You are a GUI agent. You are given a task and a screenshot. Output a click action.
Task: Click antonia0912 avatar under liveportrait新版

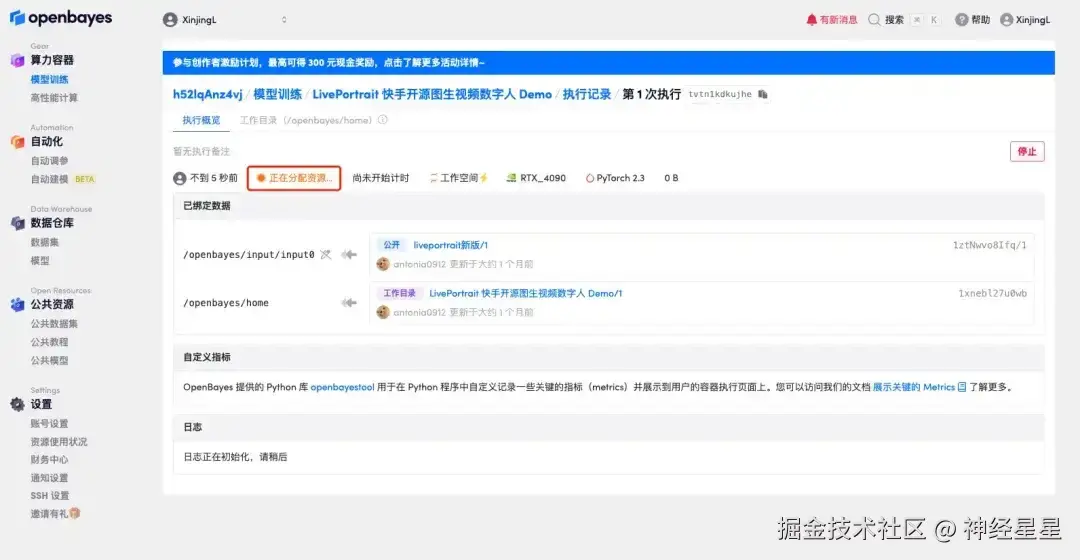click(x=383, y=264)
